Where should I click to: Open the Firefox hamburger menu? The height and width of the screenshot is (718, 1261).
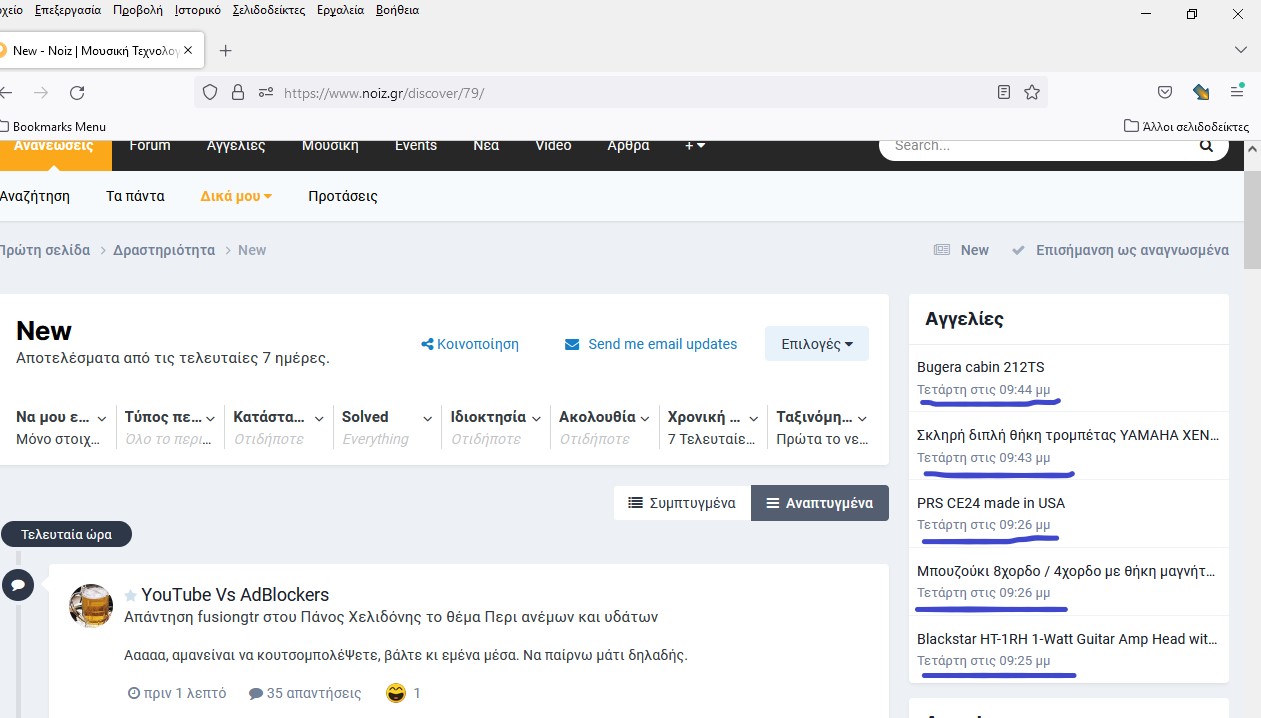pyautogui.click(x=1237, y=92)
